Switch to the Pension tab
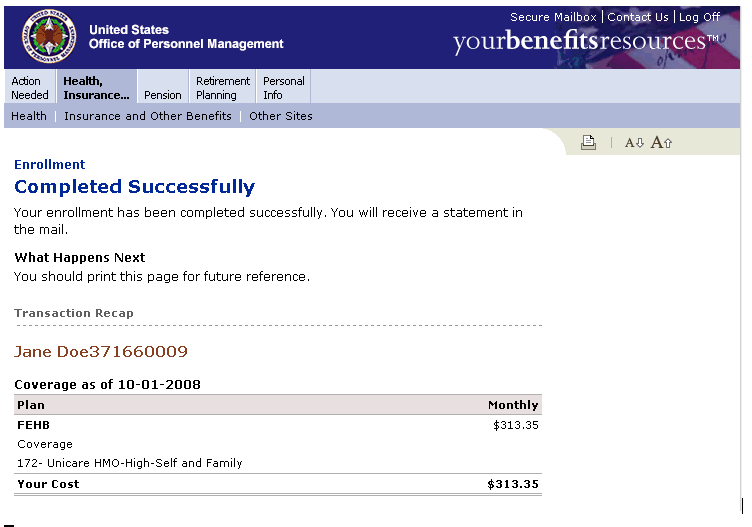 (x=163, y=95)
